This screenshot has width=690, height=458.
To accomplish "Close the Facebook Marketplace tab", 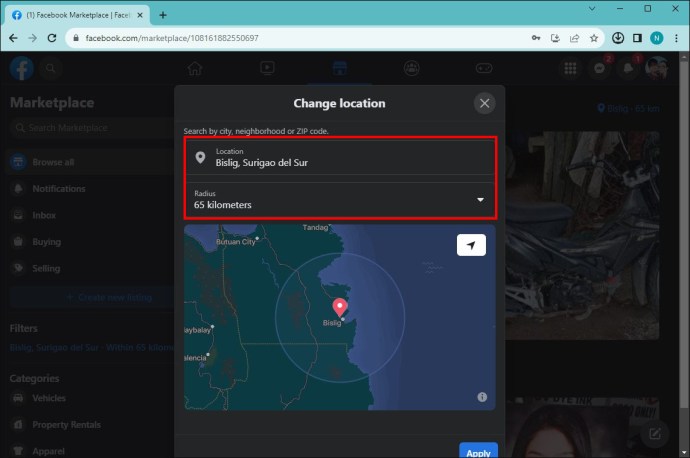I will (x=140, y=15).
